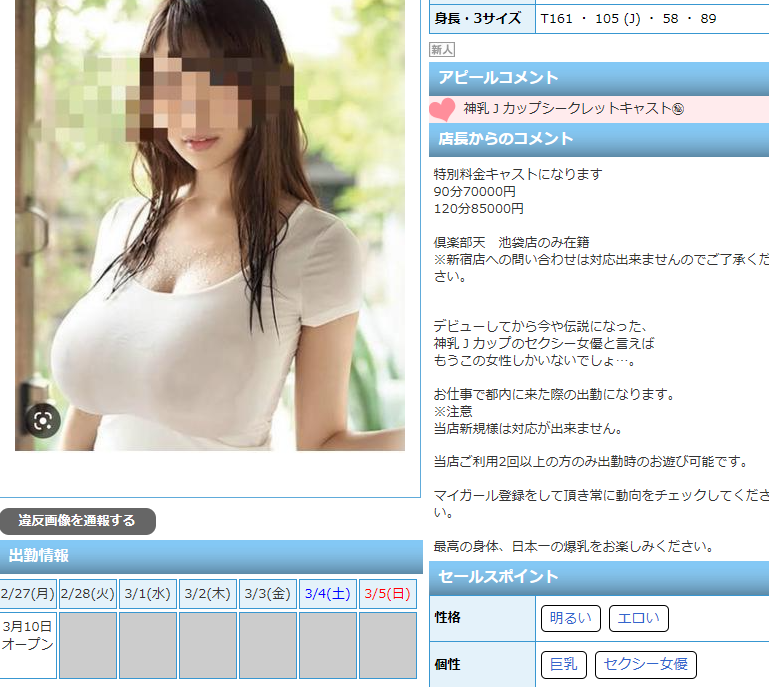The width and height of the screenshot is (769, 687).
Task: Click the visual search lens icon on photo
Action: coord(42,421)
